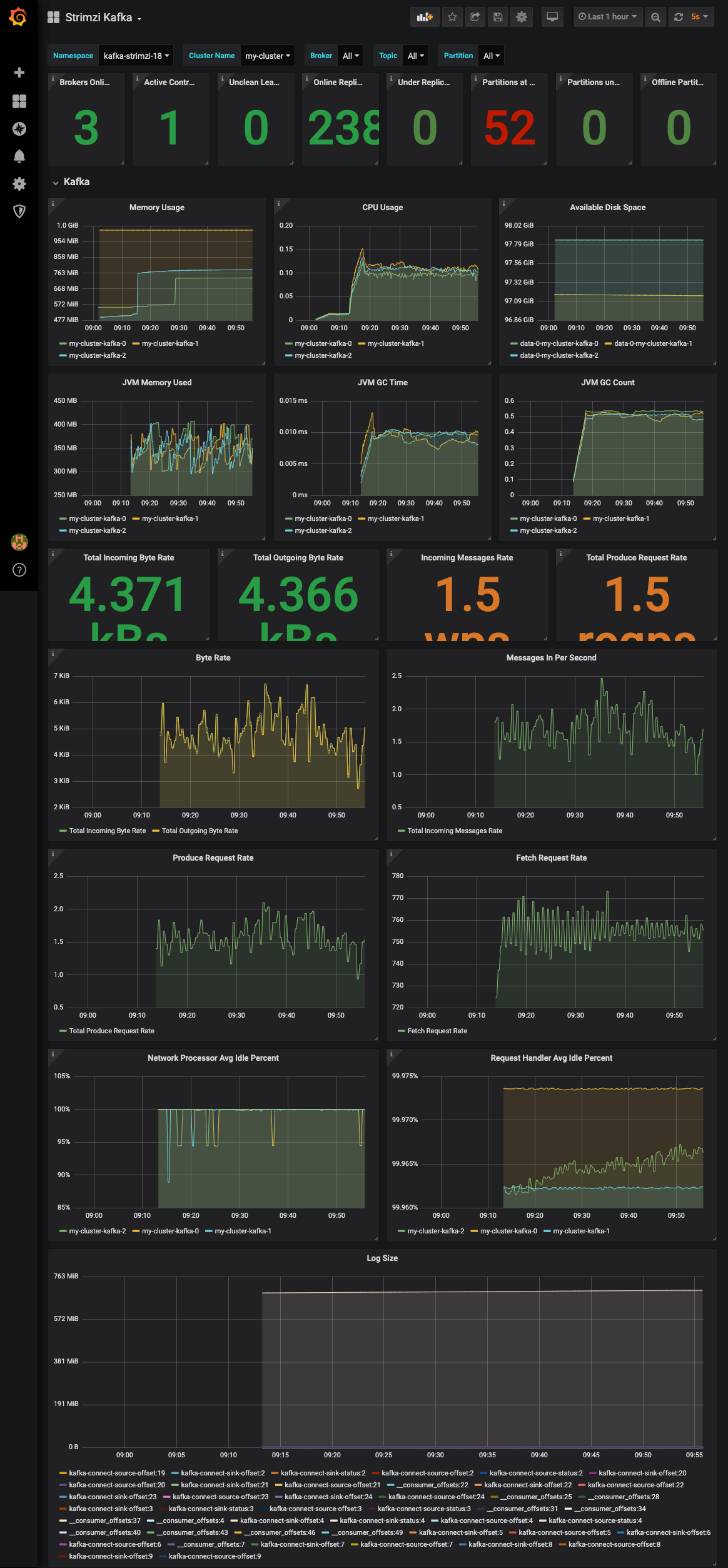The height and width of the screenshot is (1568, 728).
Task: Click the Brokers Online value 3
Action: pos(86,128)
